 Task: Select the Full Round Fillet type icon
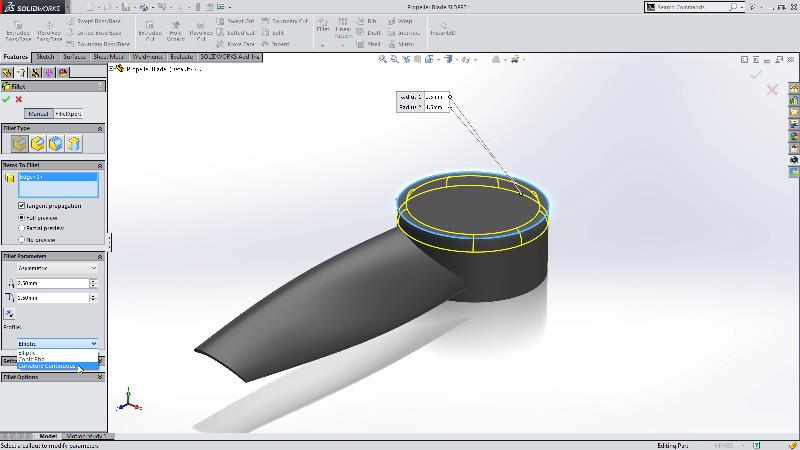click(73, 144)
